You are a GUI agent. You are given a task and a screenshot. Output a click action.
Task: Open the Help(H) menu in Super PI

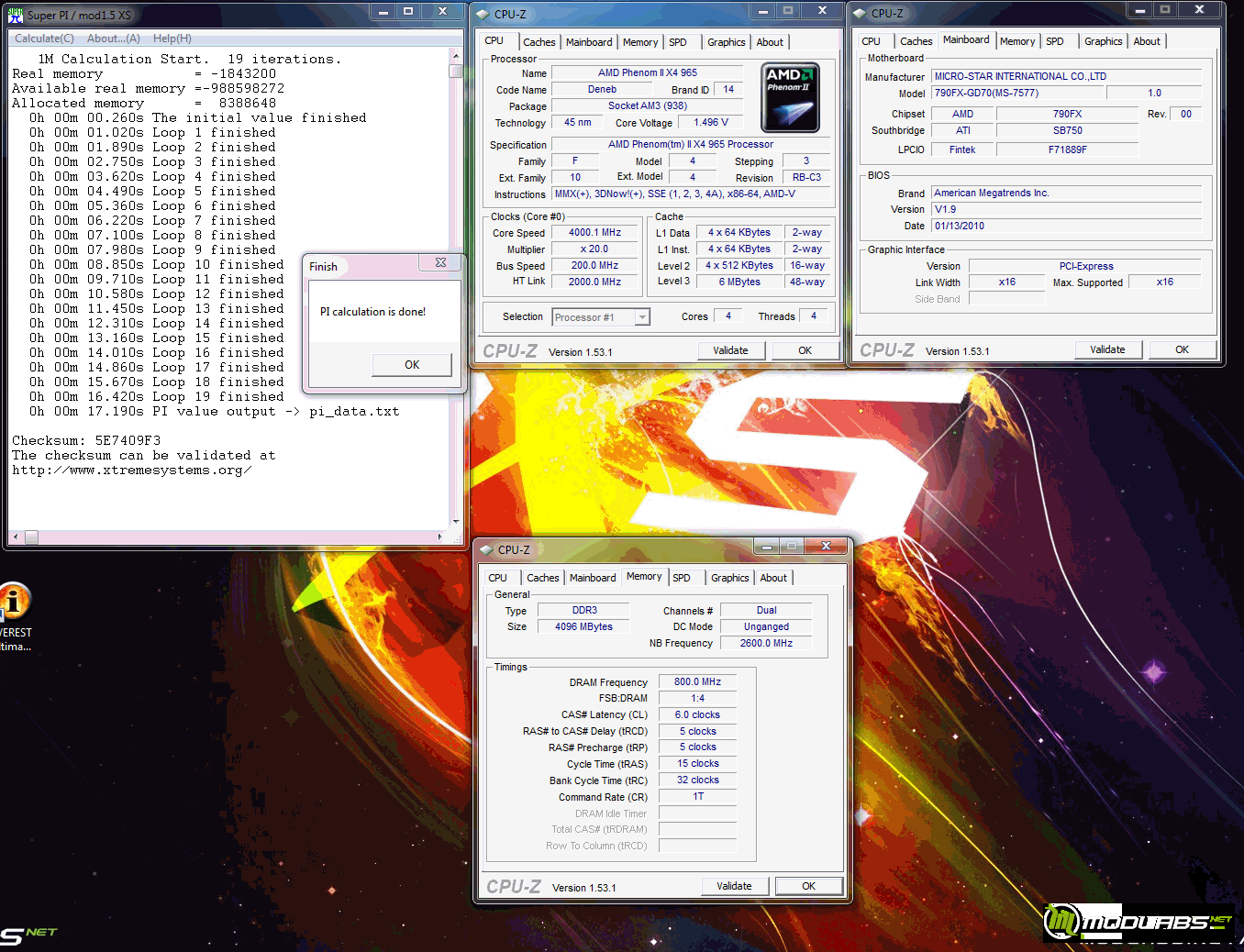(x=172, y=39)
